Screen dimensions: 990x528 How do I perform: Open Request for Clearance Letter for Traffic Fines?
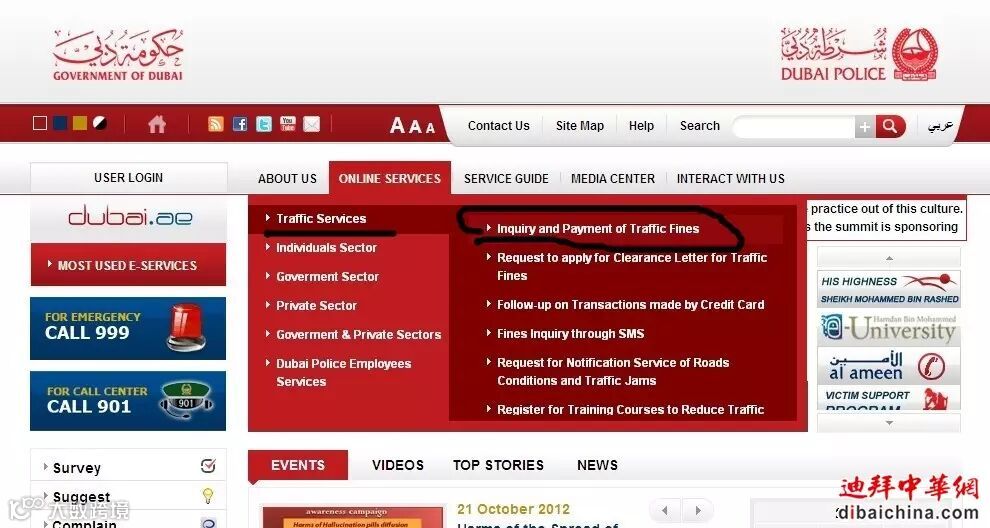(631, 267)
